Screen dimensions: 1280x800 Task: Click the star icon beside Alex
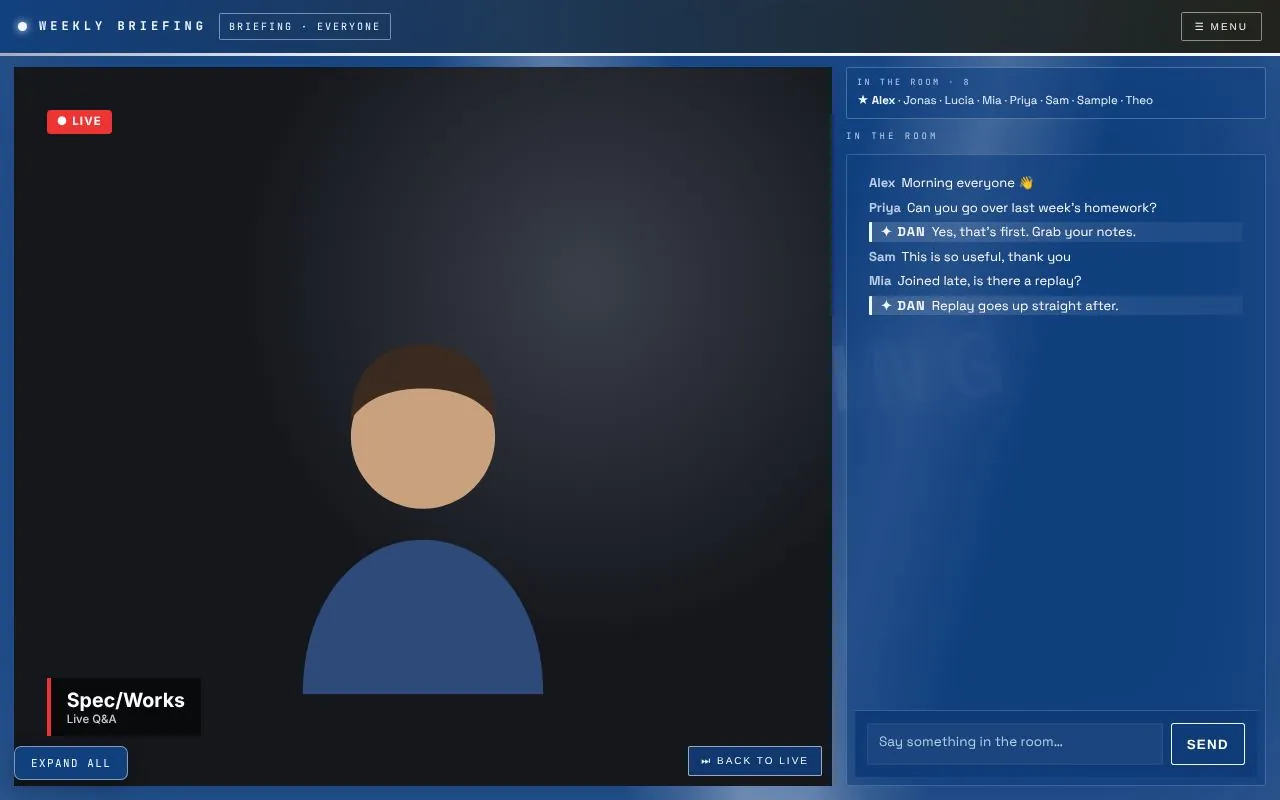click(x=863, y=100)
